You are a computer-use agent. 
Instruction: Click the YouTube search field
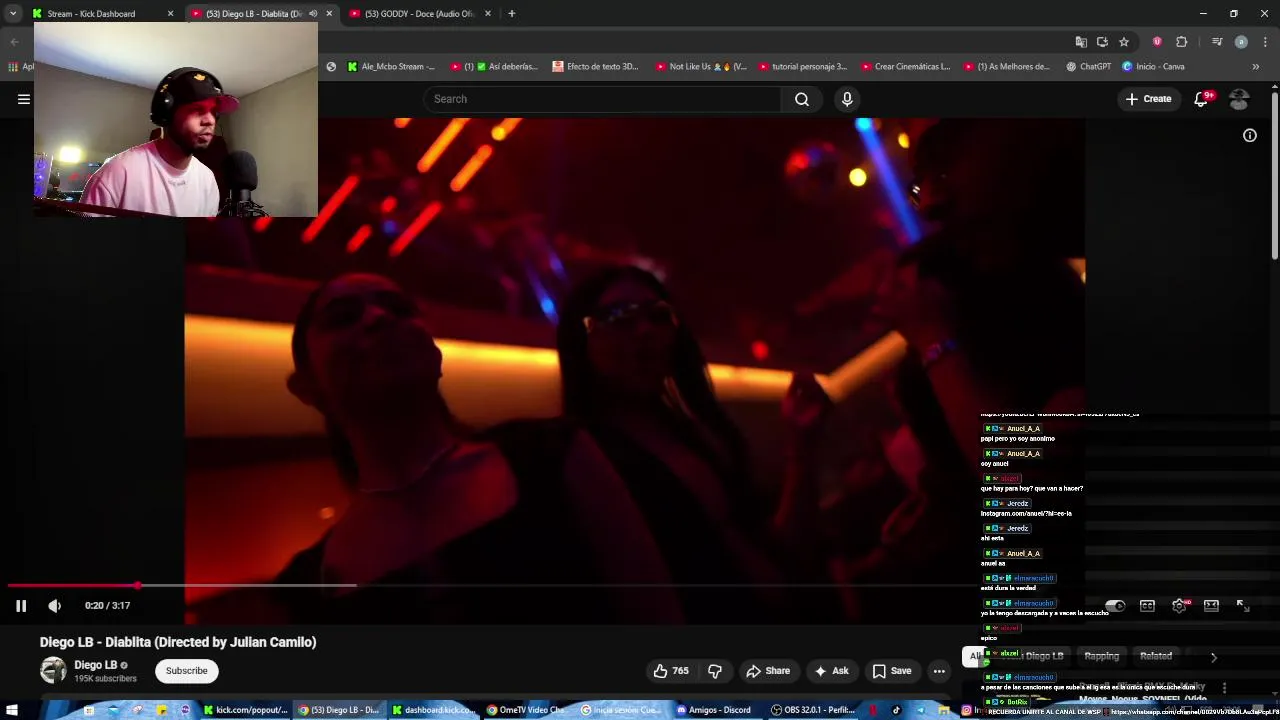click(602, 99)
